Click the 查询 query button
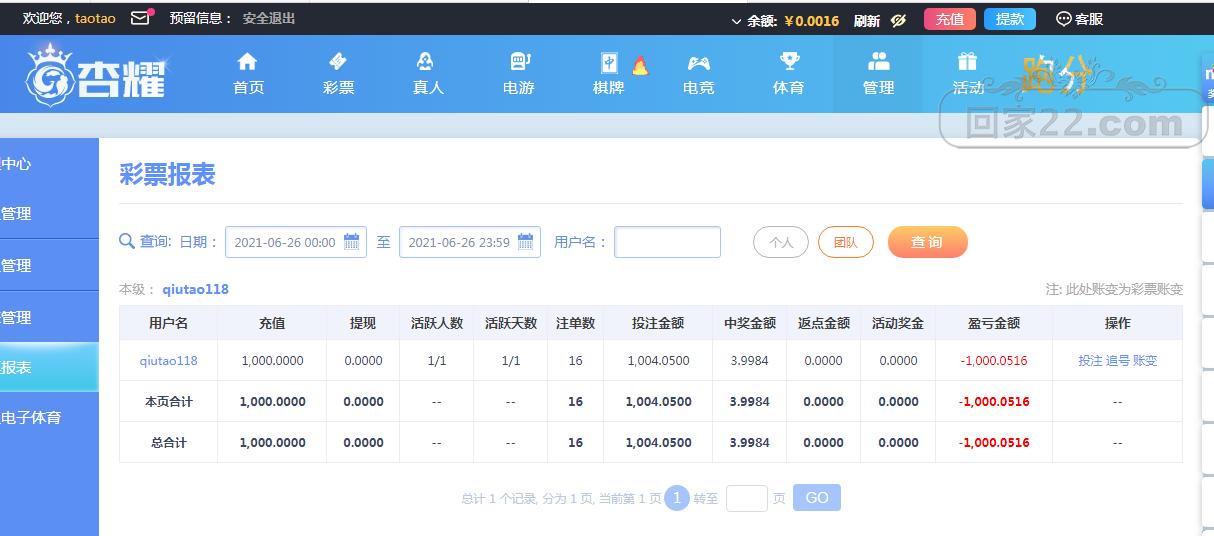The width and height of the screenshot is (1214, 536). (x=928, y=242)
